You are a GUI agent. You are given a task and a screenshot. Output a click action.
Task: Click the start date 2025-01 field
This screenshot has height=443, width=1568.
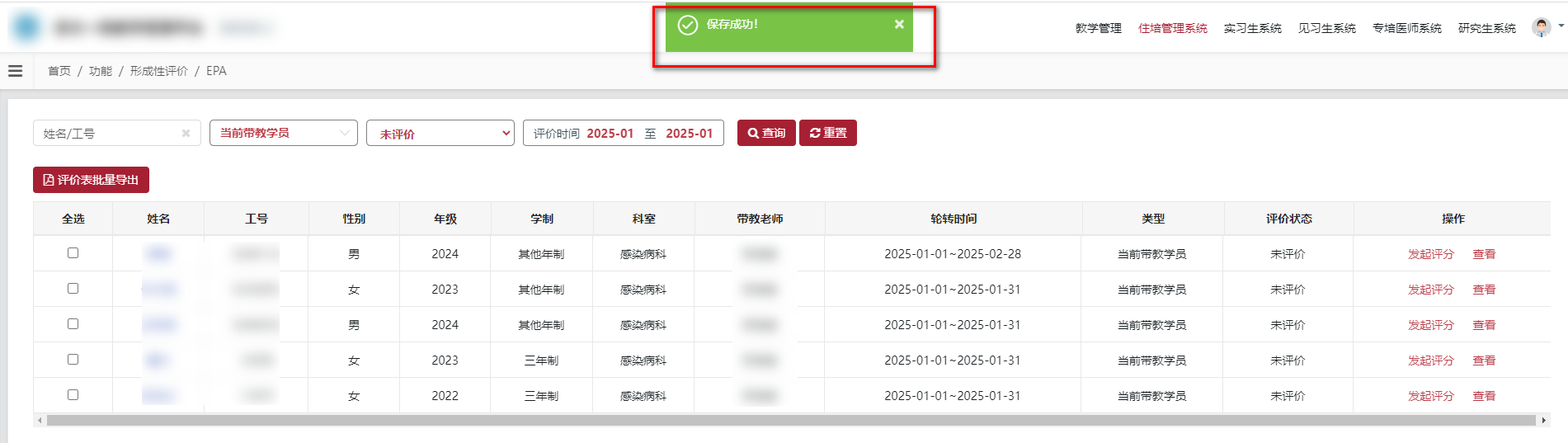610,133
